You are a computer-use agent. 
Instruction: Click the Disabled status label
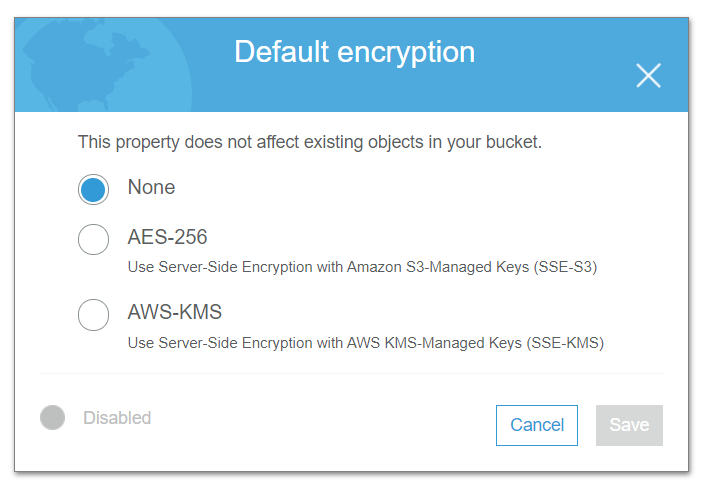click(117, 418)
